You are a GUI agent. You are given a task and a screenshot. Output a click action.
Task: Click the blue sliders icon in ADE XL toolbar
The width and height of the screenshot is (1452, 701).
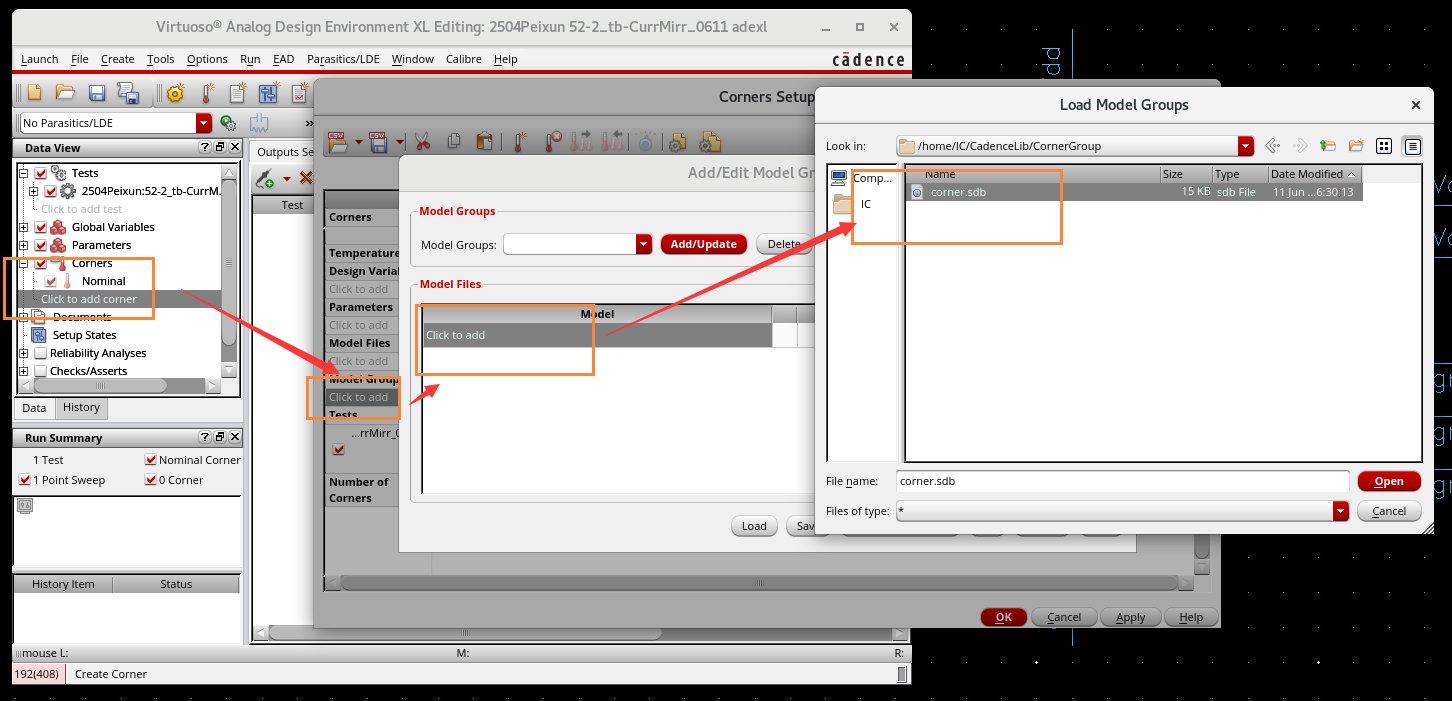[x=268, y=94]
